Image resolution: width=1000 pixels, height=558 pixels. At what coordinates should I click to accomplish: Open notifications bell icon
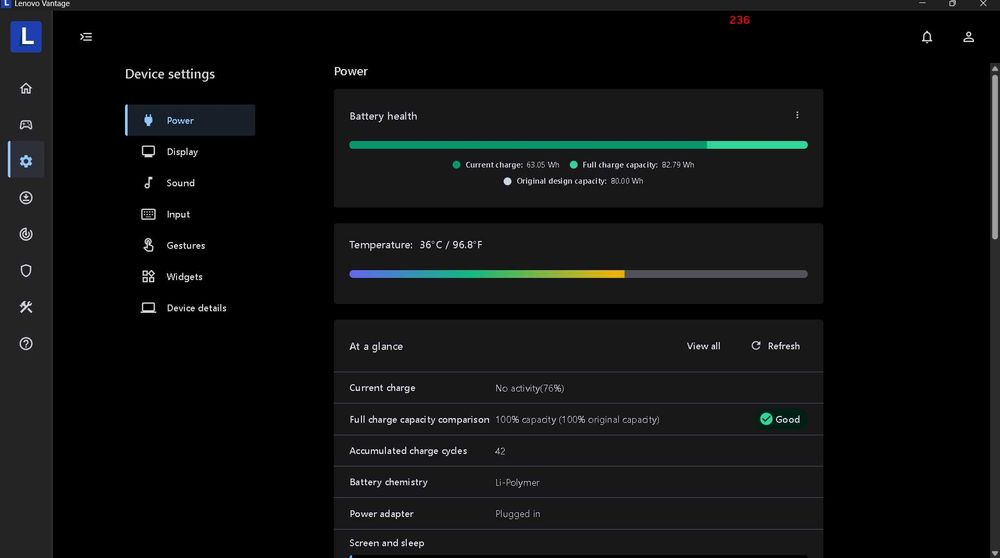[927, 37]
